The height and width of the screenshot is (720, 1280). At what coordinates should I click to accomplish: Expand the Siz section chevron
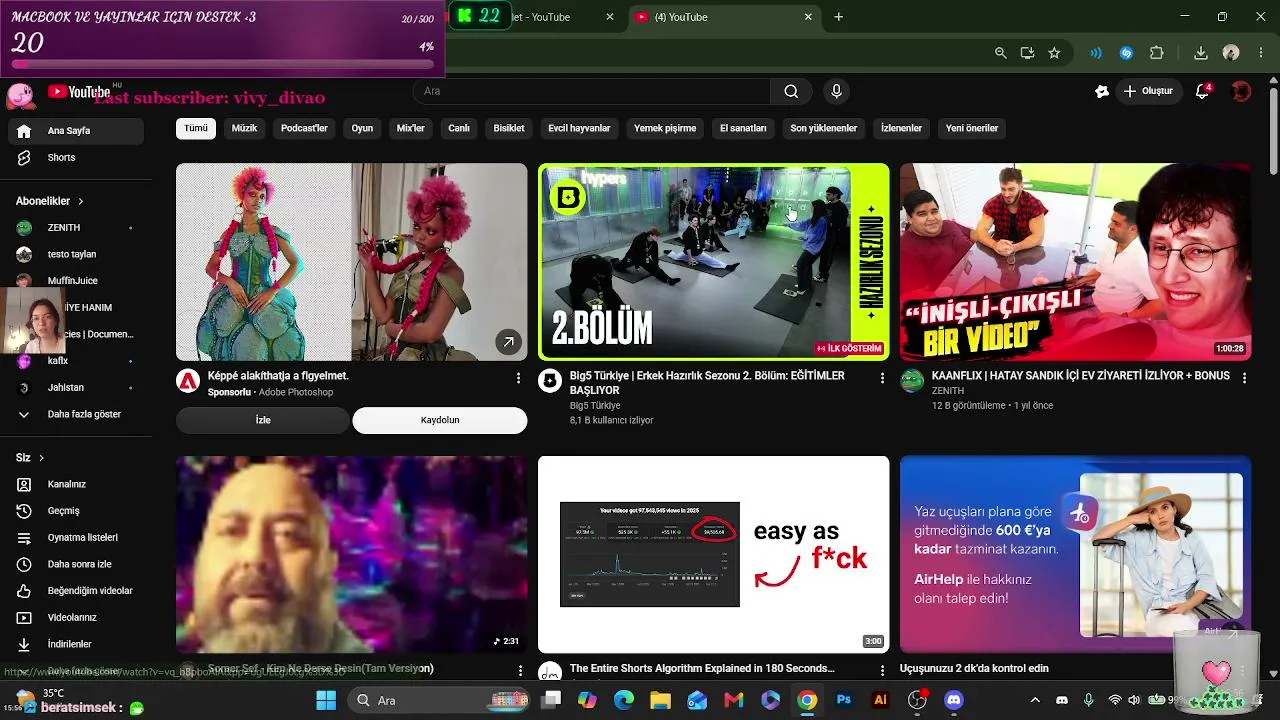click(x=41, y=458)
